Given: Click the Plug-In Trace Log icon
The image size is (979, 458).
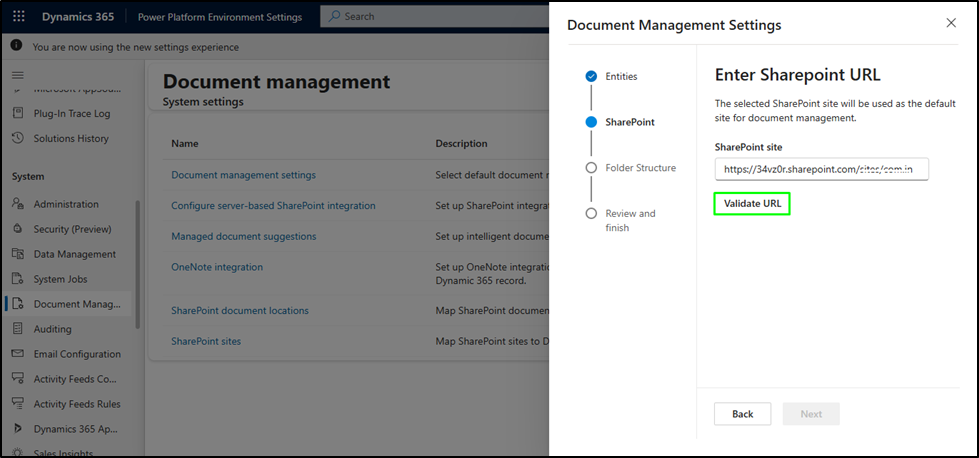Looking at the screenshot, I should coord(18,114).
